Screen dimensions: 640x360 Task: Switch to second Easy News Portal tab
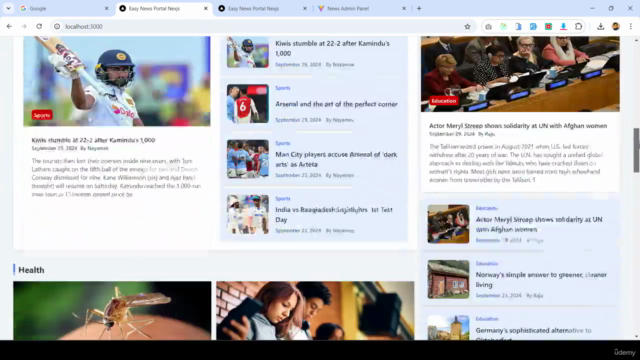[x=262, y=8]
